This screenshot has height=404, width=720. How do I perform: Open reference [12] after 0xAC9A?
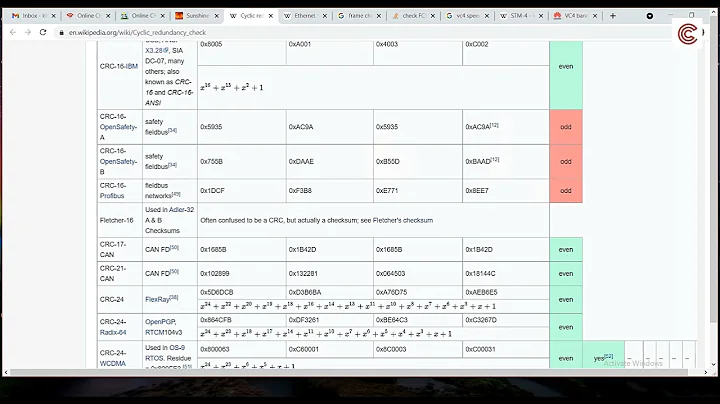(x=495, y=125)
